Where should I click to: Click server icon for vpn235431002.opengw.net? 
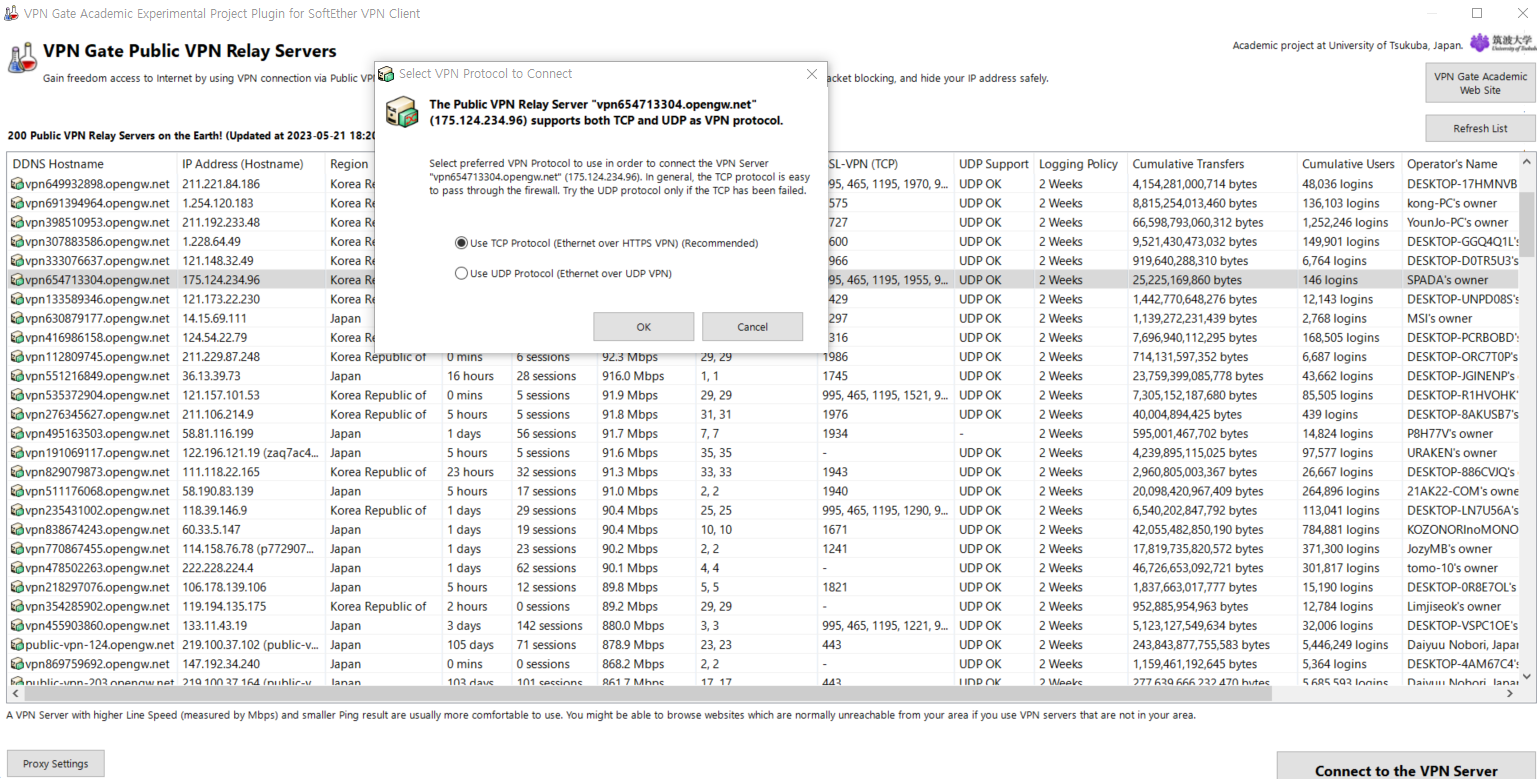pyautogui.click(x=17, y=510)
